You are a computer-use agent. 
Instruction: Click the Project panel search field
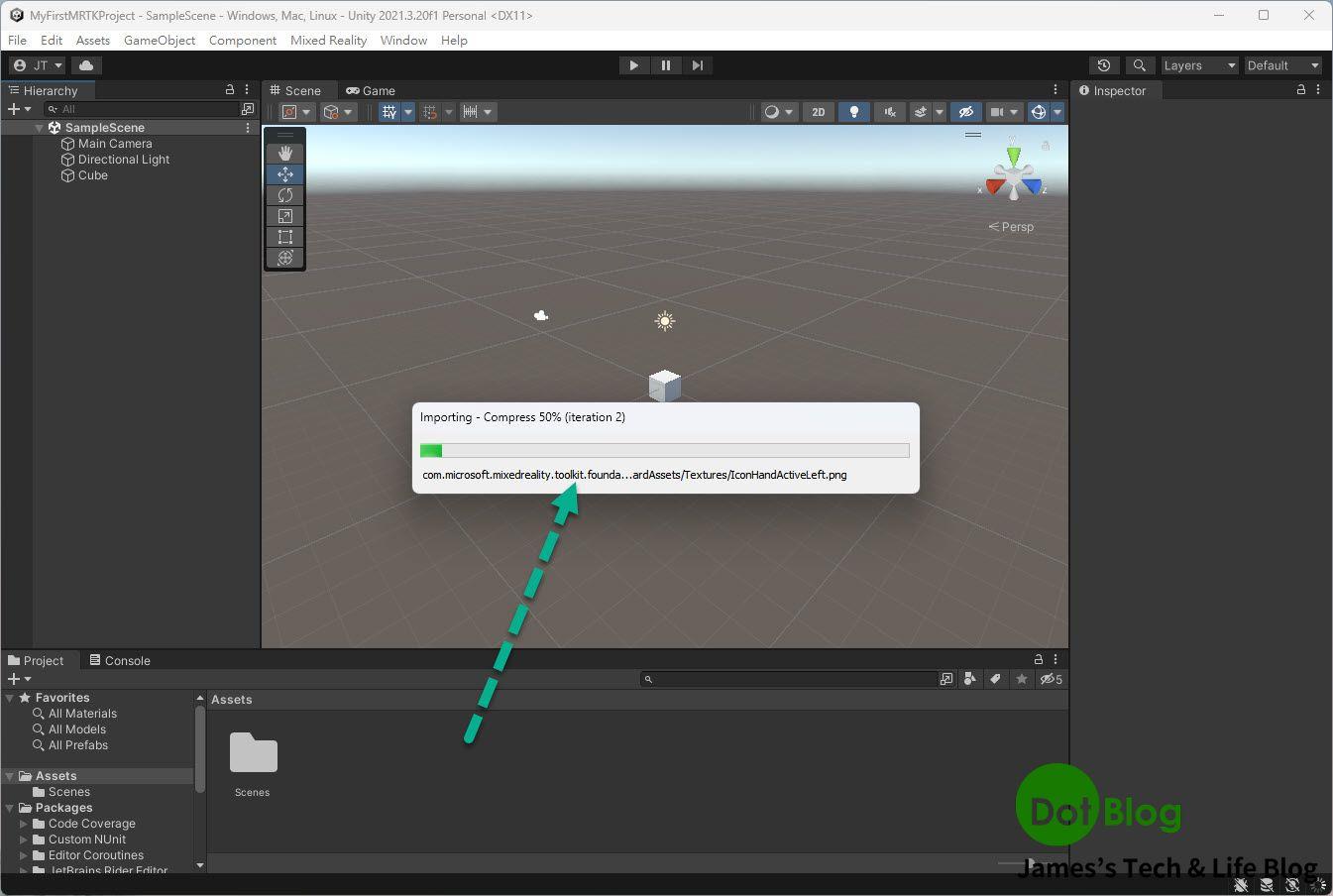(x=789, y=679)
